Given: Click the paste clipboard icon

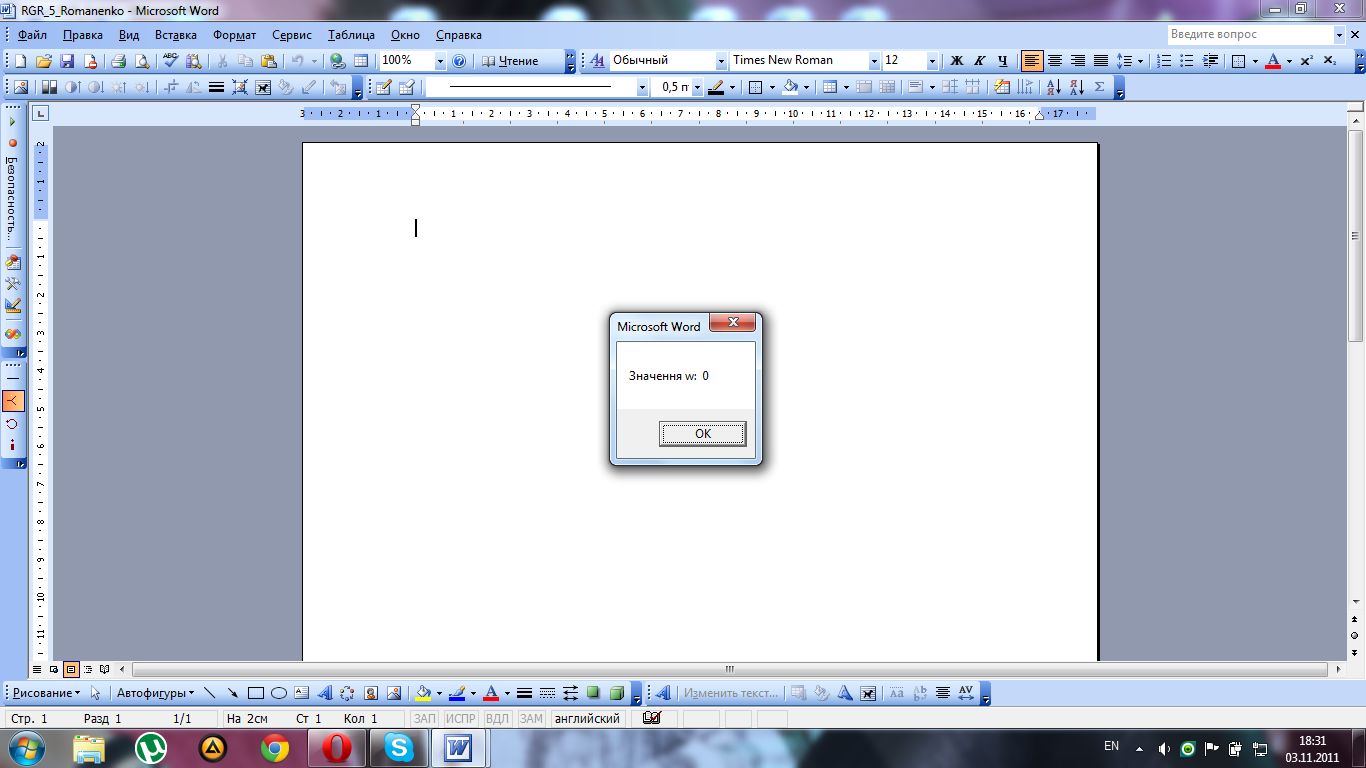Looking at the screenshot, I should click(269, 61).
